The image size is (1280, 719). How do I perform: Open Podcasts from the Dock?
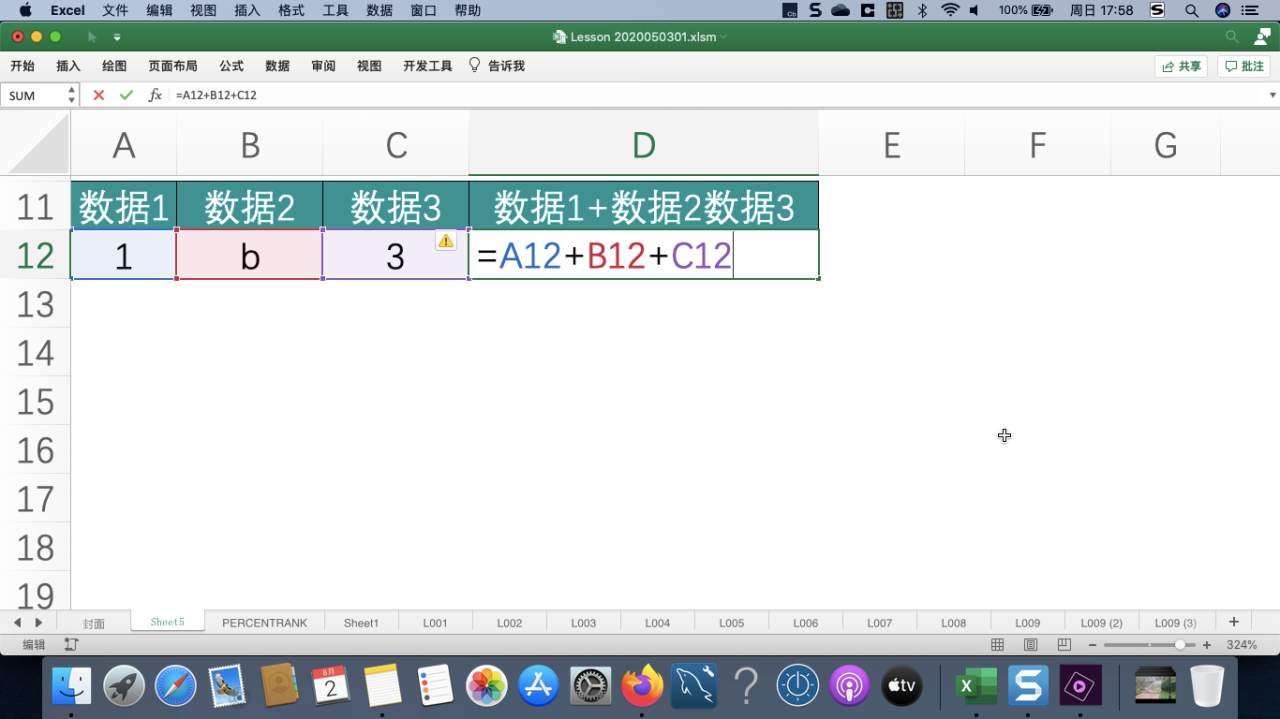click(x=849, y=686)
